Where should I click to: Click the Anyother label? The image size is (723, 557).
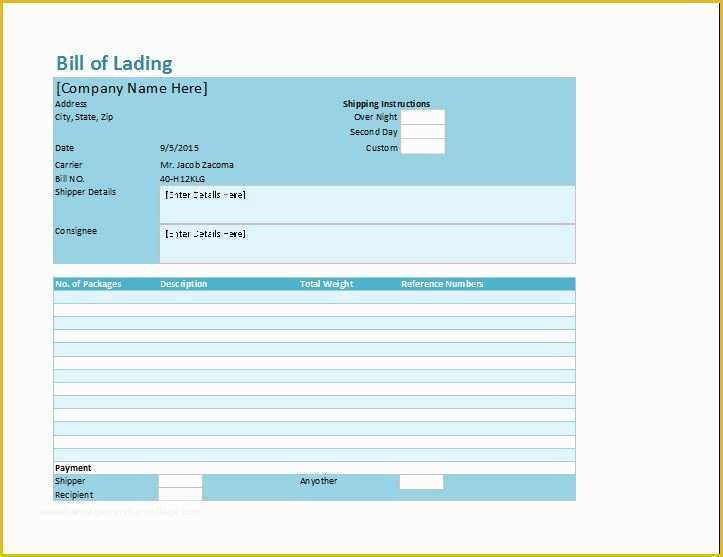pyautogui.click(x=319, y=481)
